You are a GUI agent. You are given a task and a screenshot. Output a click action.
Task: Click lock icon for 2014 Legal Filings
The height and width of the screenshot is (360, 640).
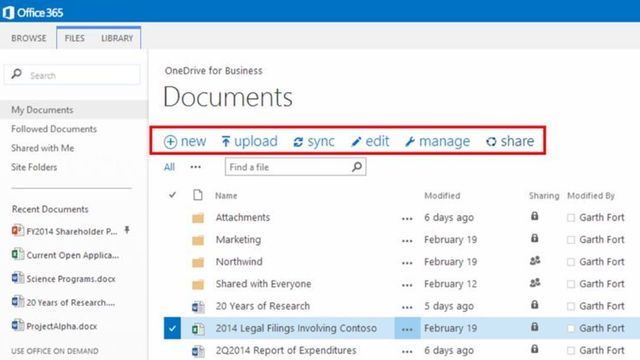[x=534, y=327]
